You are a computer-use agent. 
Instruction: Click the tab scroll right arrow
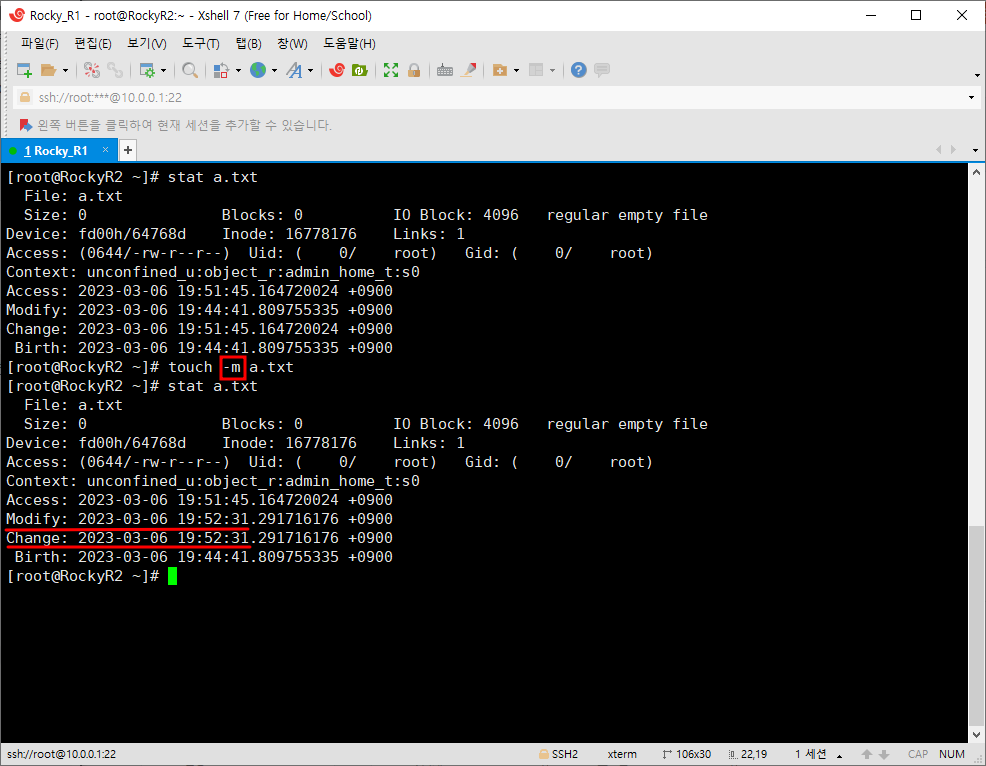tap(954, 150)
